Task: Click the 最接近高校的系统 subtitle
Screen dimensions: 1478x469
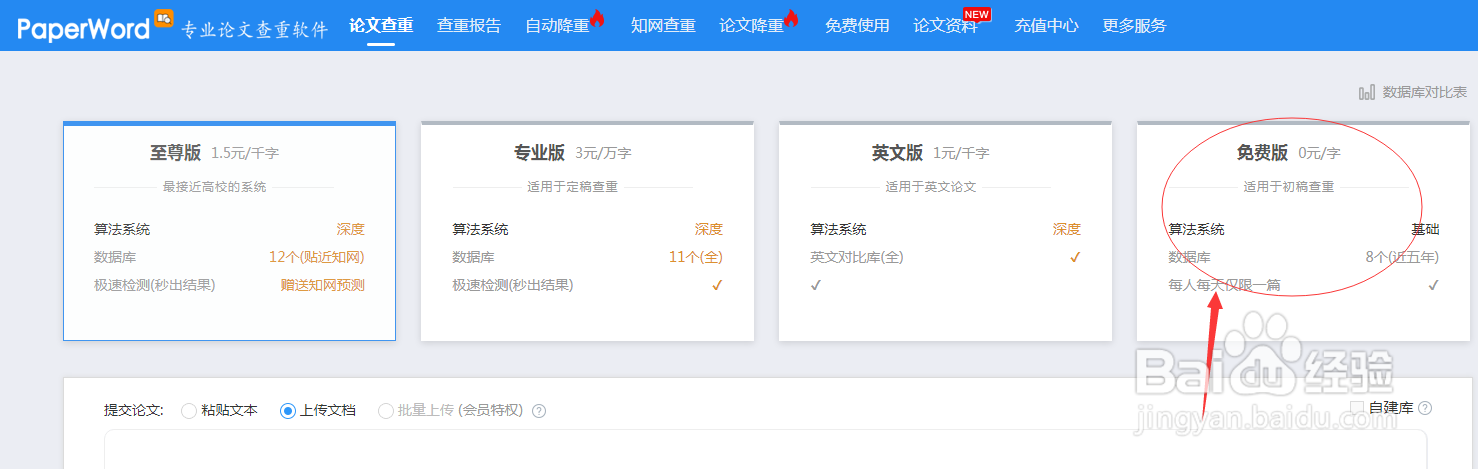Action: (215, 187)
